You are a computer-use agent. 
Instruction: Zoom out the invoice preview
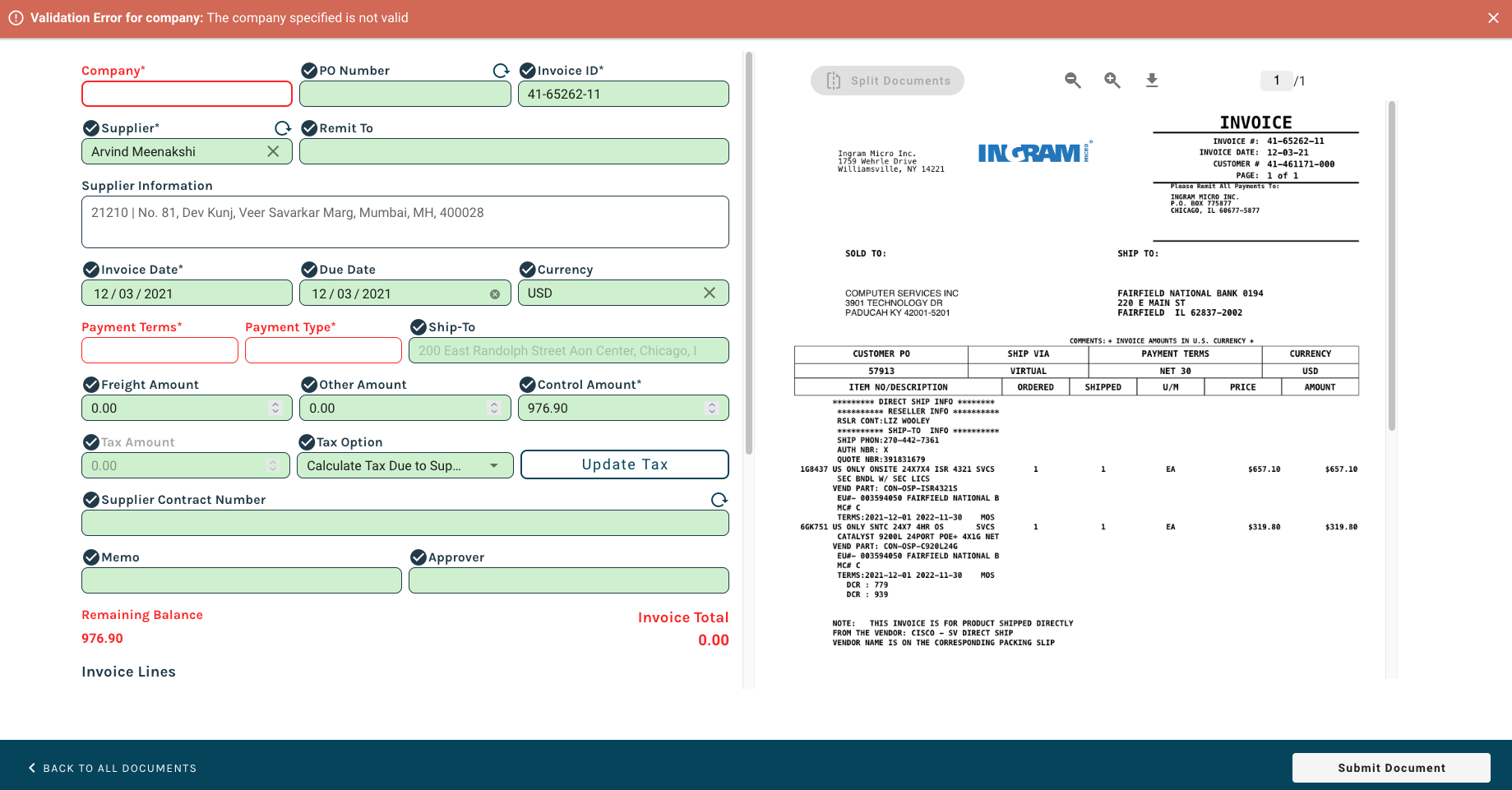pos(1072,80)
